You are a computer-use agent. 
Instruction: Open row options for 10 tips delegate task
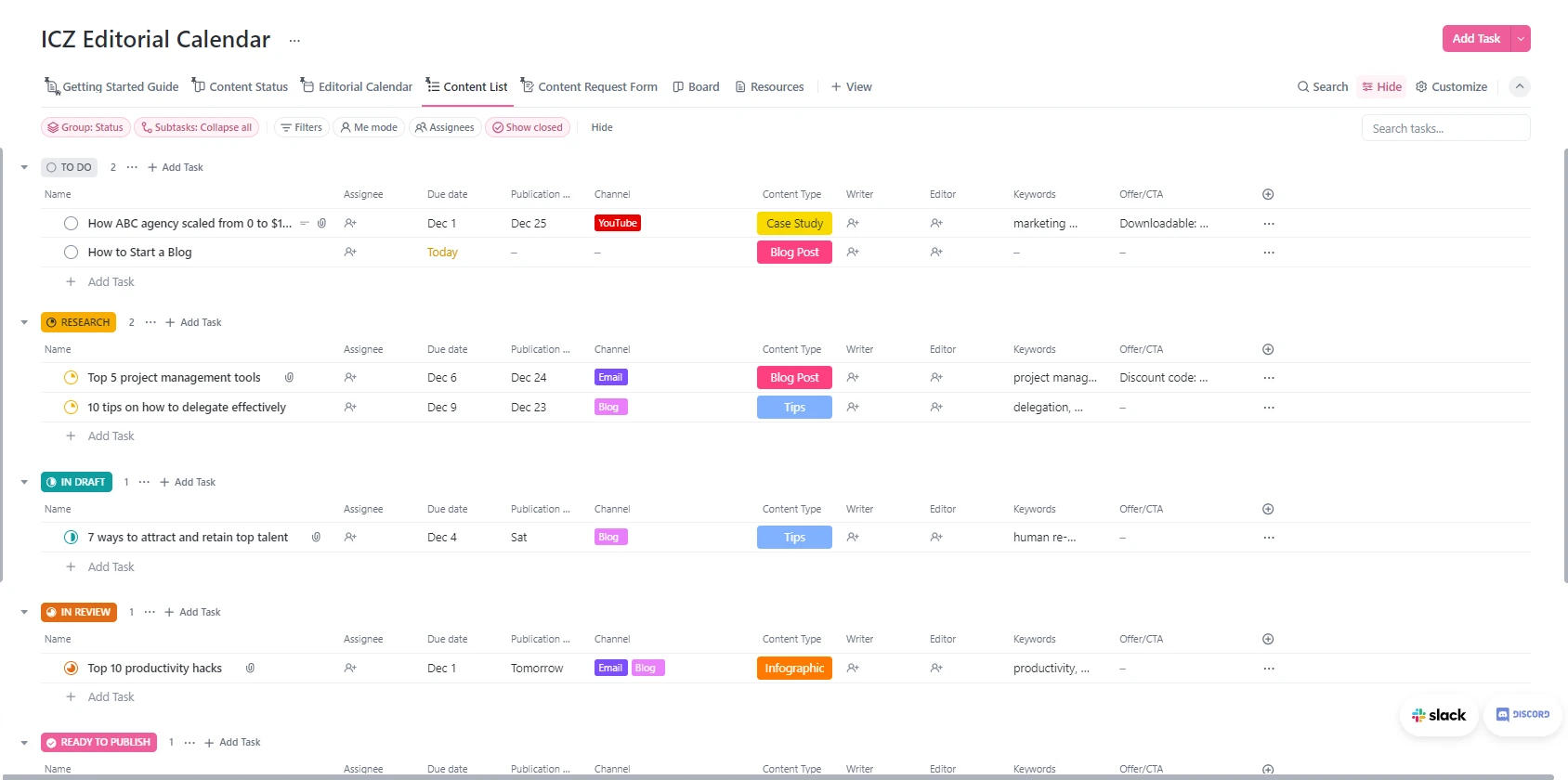pyautogui.click(x=1269, y=408)
